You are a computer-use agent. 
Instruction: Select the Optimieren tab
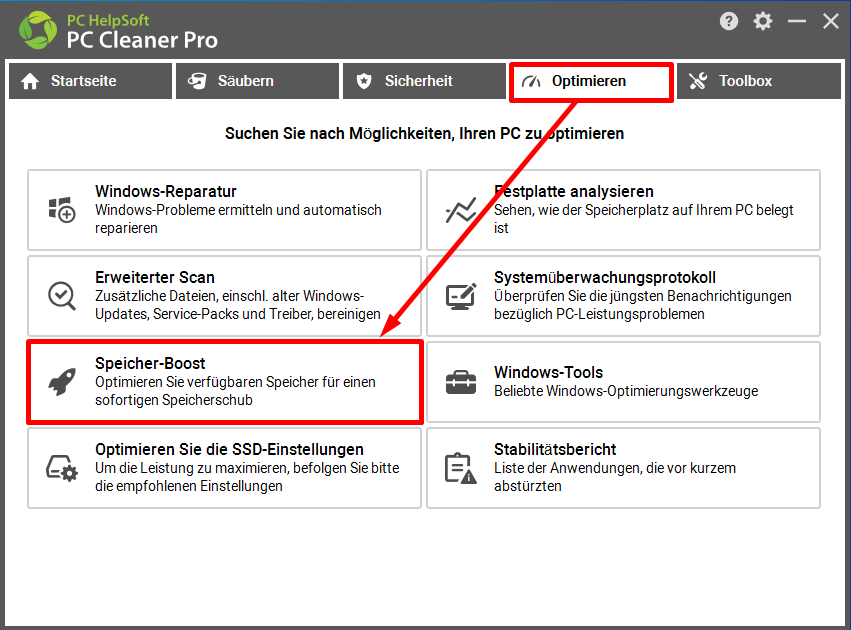pyautogui.click(x=592, y=81)
